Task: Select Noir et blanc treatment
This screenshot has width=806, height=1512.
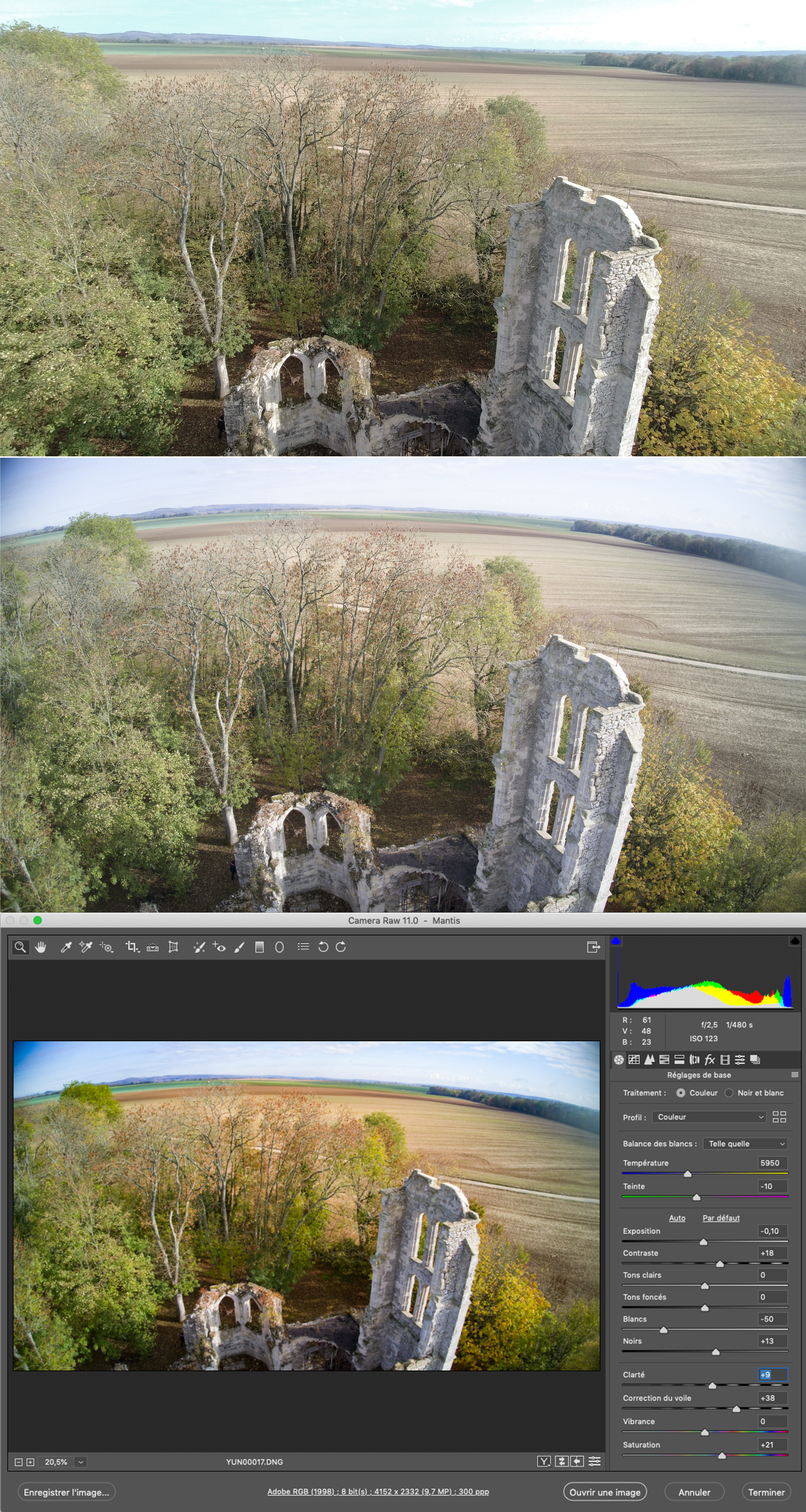Action: pyautogui.click(x=729, y=1093)
